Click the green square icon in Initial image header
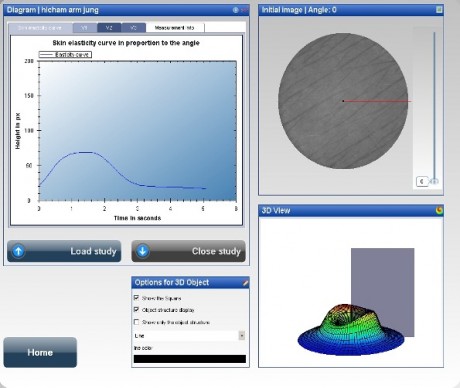 [439, 10]
